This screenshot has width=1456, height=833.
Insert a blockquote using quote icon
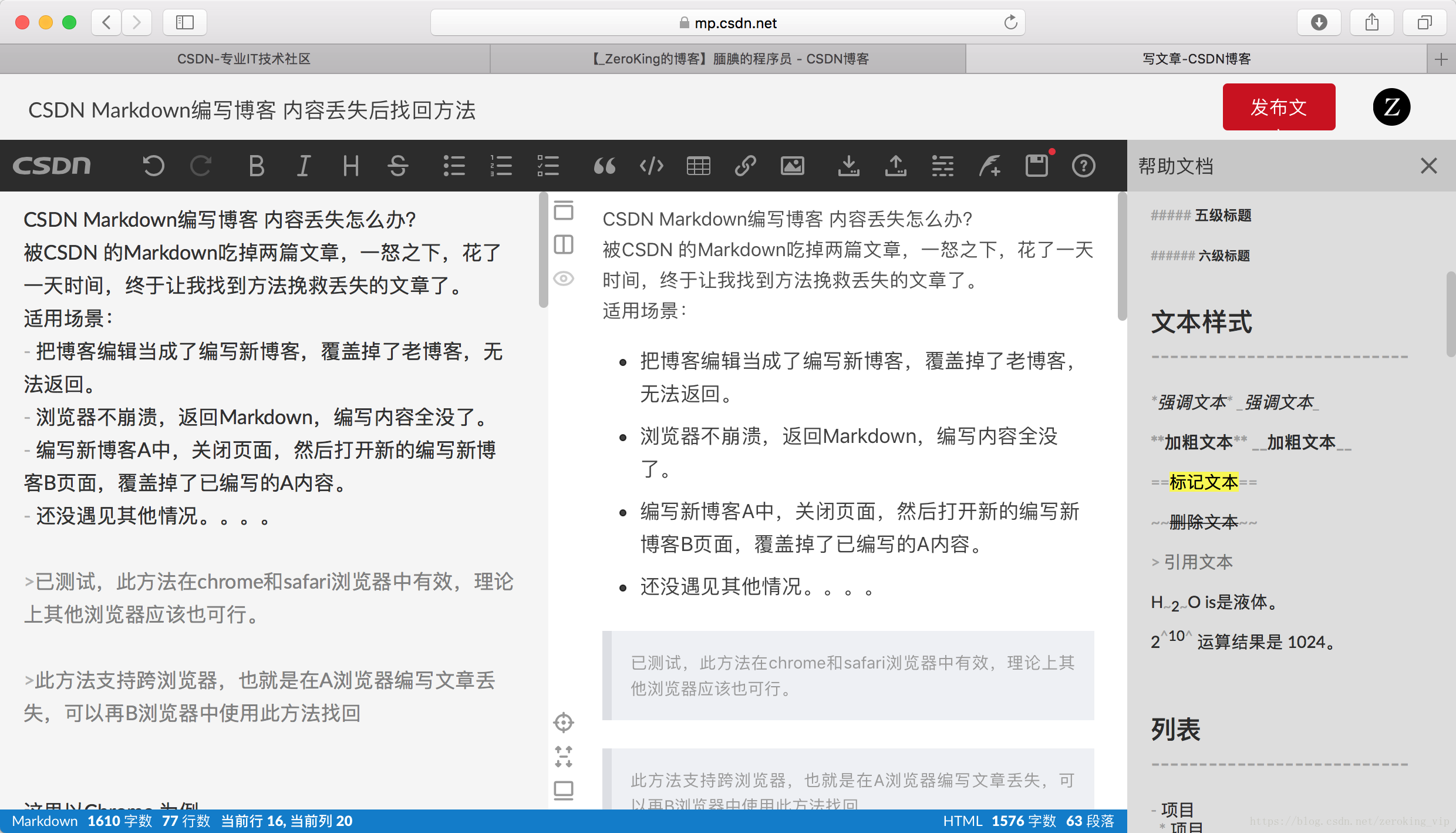(604, 166)
